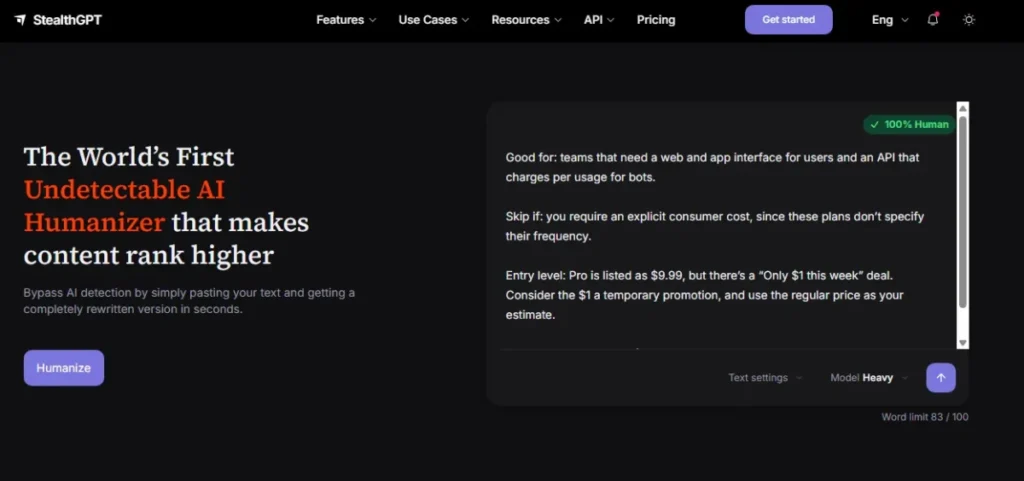
Task: Go to the Pricing page
Action: coord(656,20)
